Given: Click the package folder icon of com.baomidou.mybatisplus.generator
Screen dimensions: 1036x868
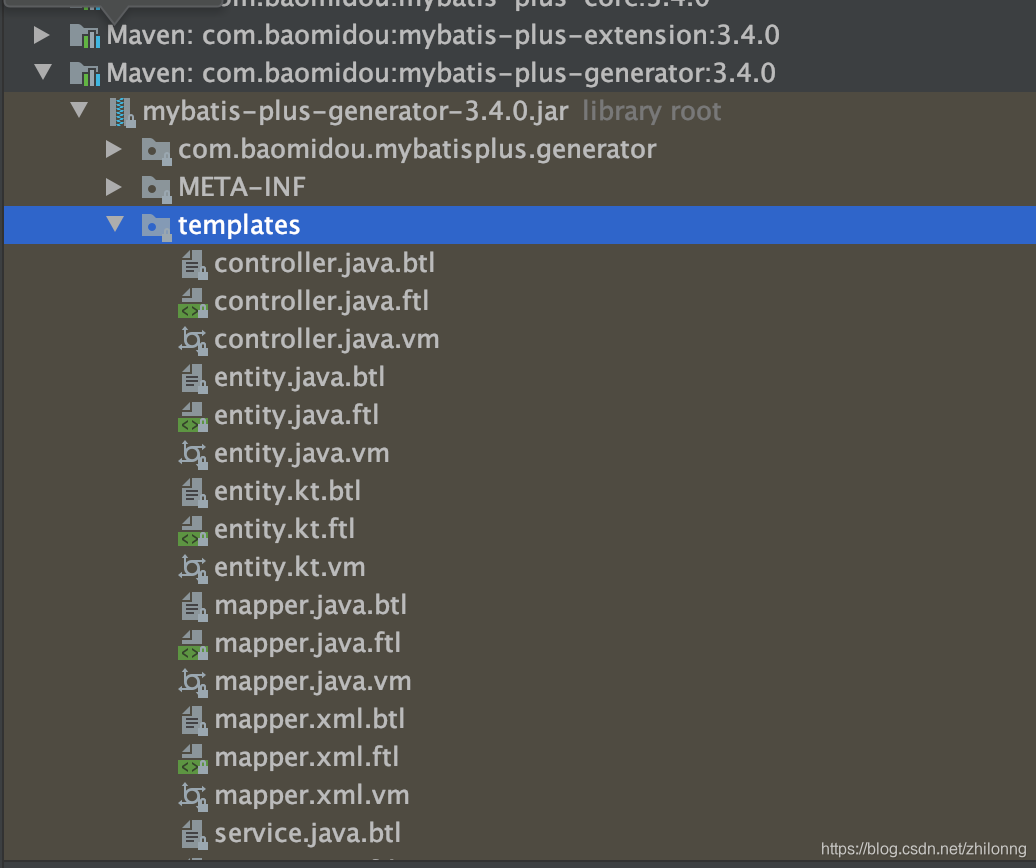Looking at the screenshot, I should click(157, 151).
